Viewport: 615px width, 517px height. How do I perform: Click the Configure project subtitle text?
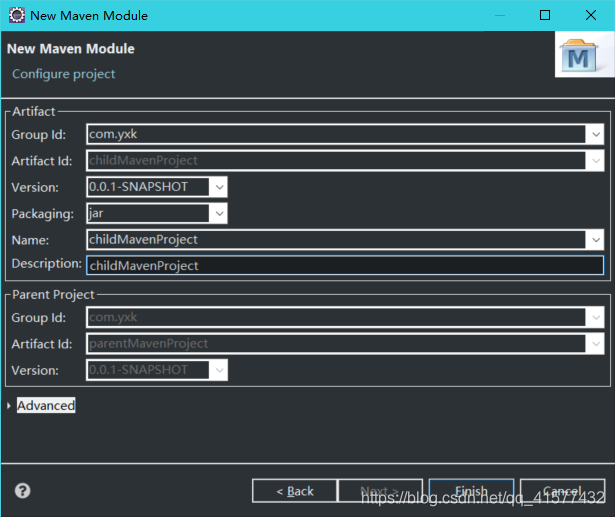coord(64,74)
